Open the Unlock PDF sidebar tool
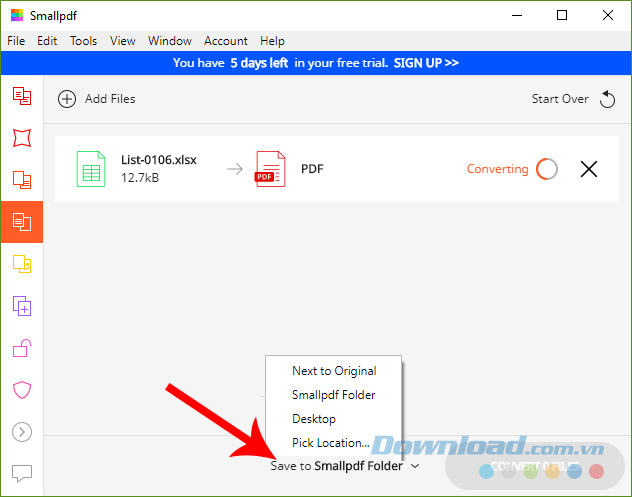Viewport: 632px width, 497px height. (22, 348)
